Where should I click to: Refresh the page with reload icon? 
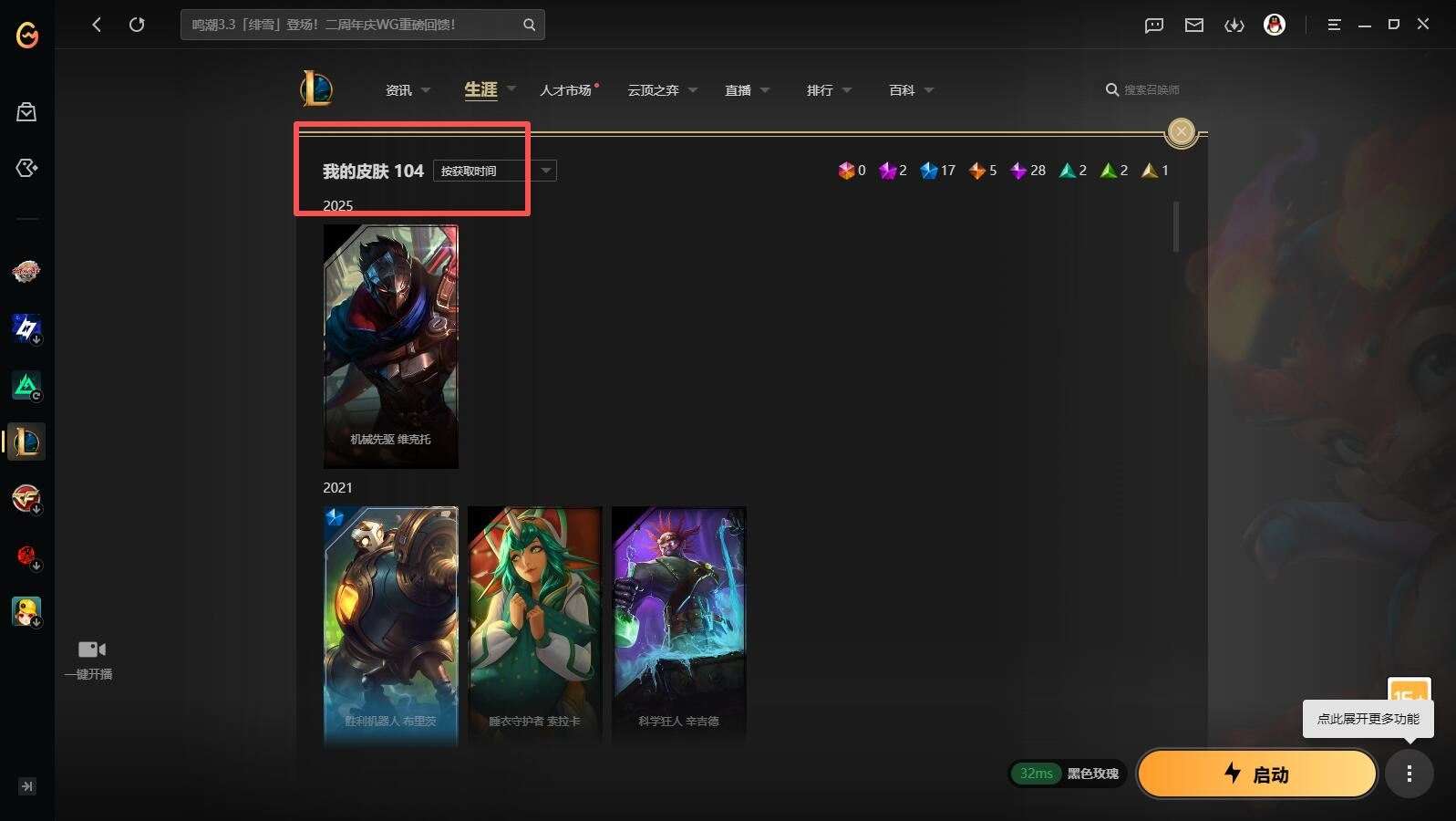[137, 25]
